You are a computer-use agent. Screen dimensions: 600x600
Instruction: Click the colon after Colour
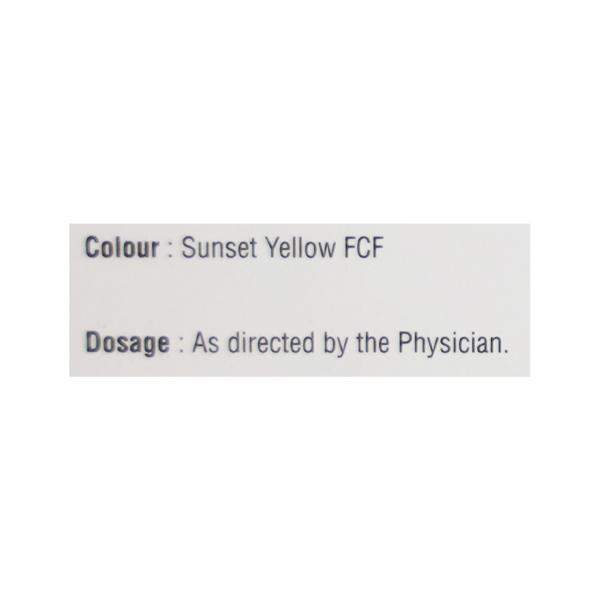click(x=170, y=250)
